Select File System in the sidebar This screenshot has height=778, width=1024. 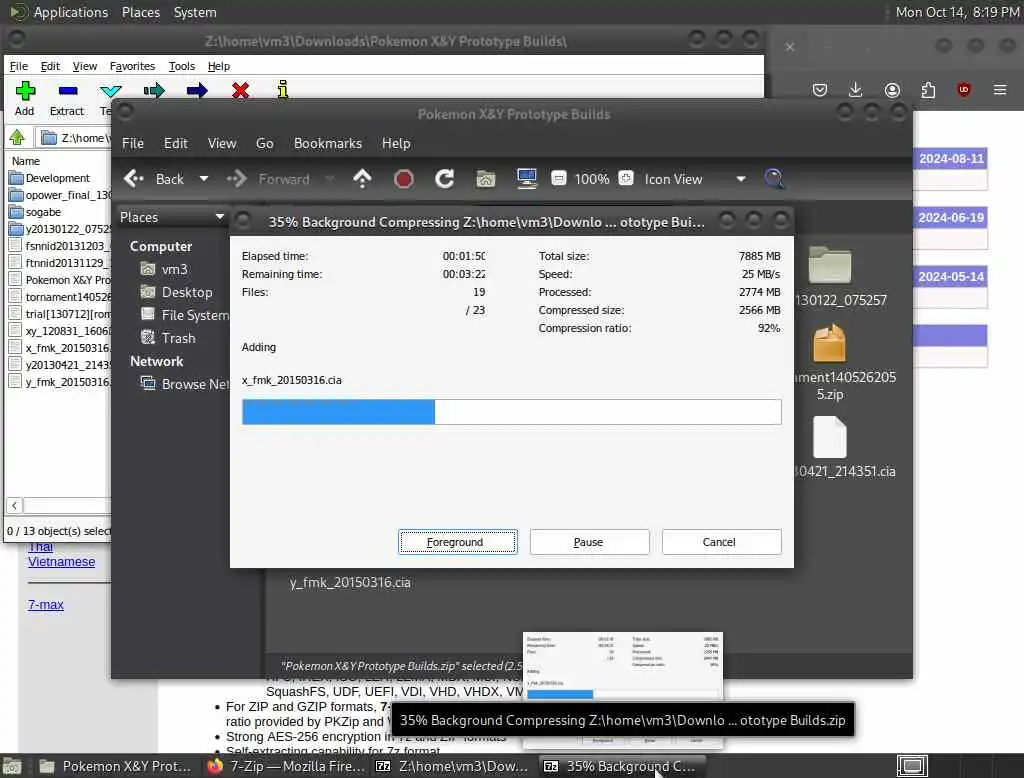click(x=184, y=315)
